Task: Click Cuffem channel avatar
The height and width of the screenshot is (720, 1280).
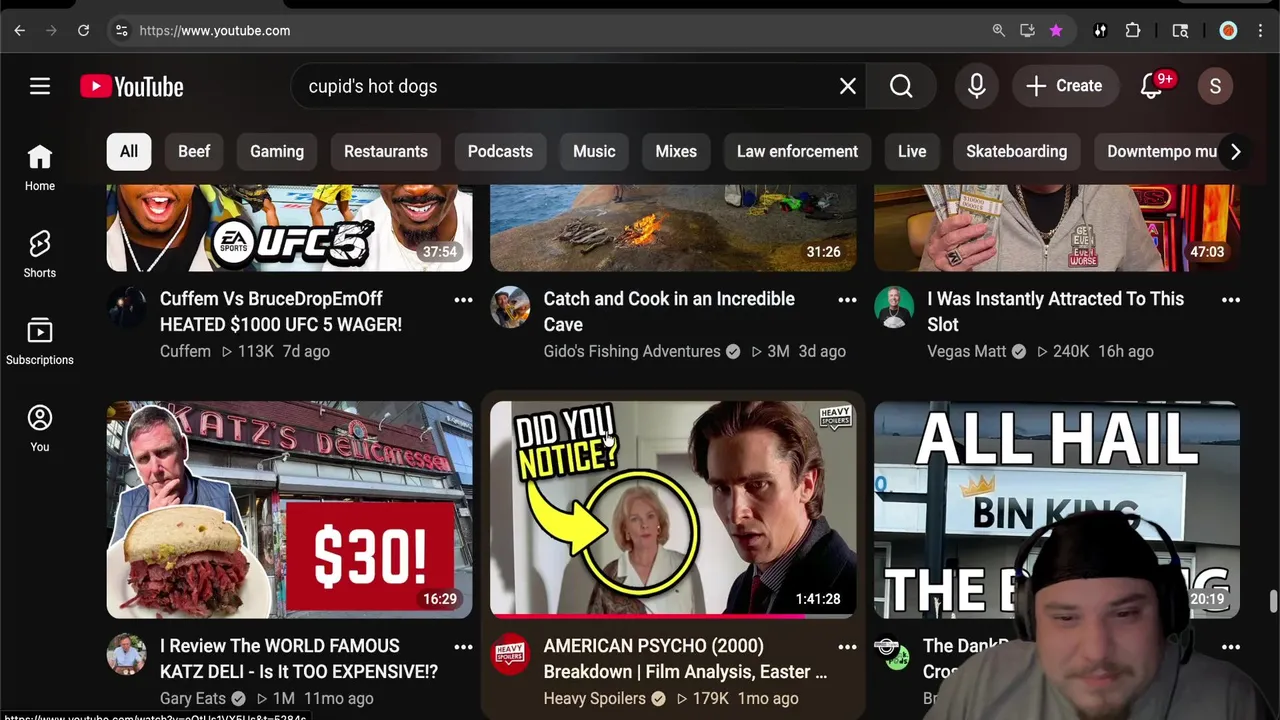Action: (x=127, y=307)
